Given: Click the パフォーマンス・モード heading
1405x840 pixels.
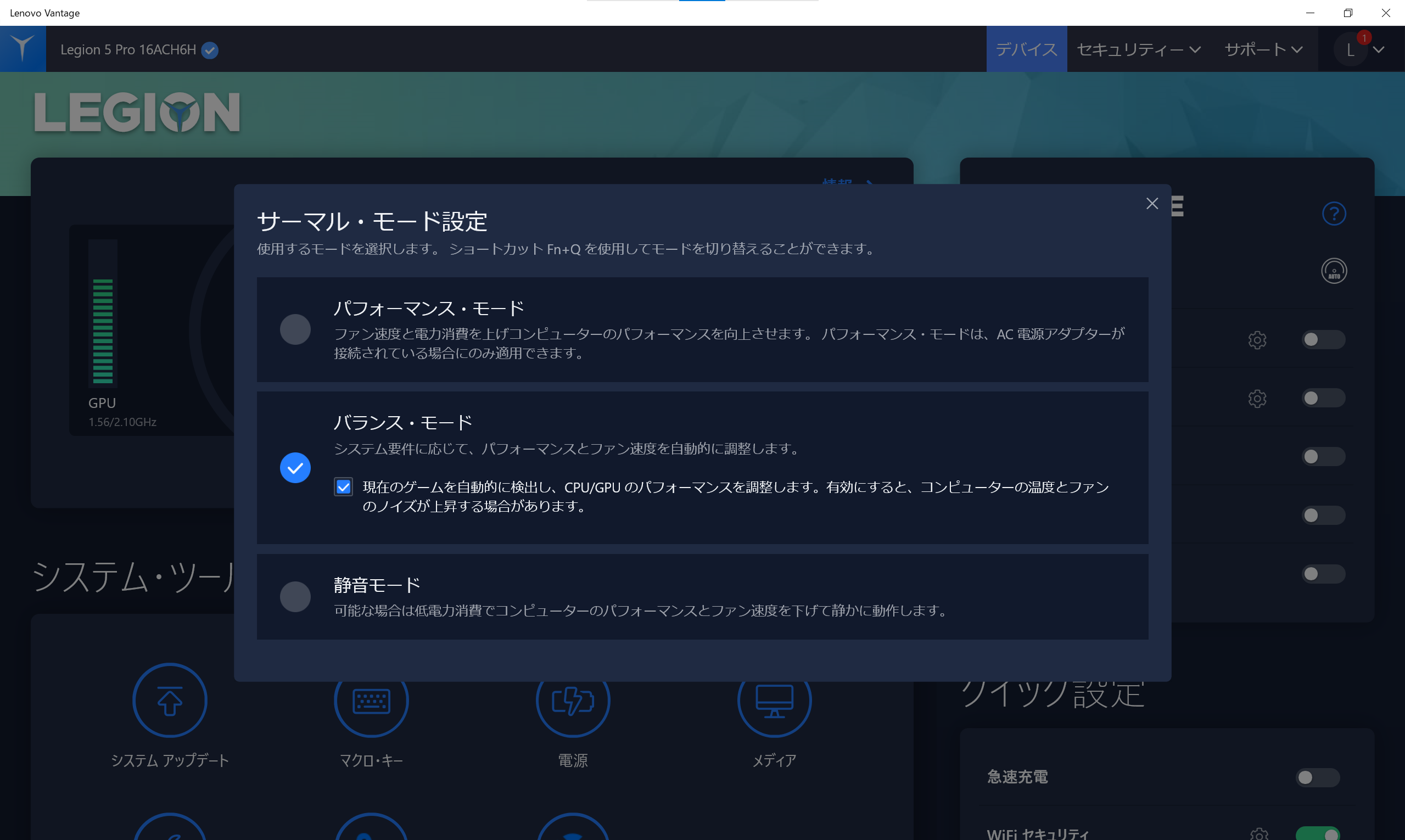Looking at the screenshot, I should [x=428, y=309].
